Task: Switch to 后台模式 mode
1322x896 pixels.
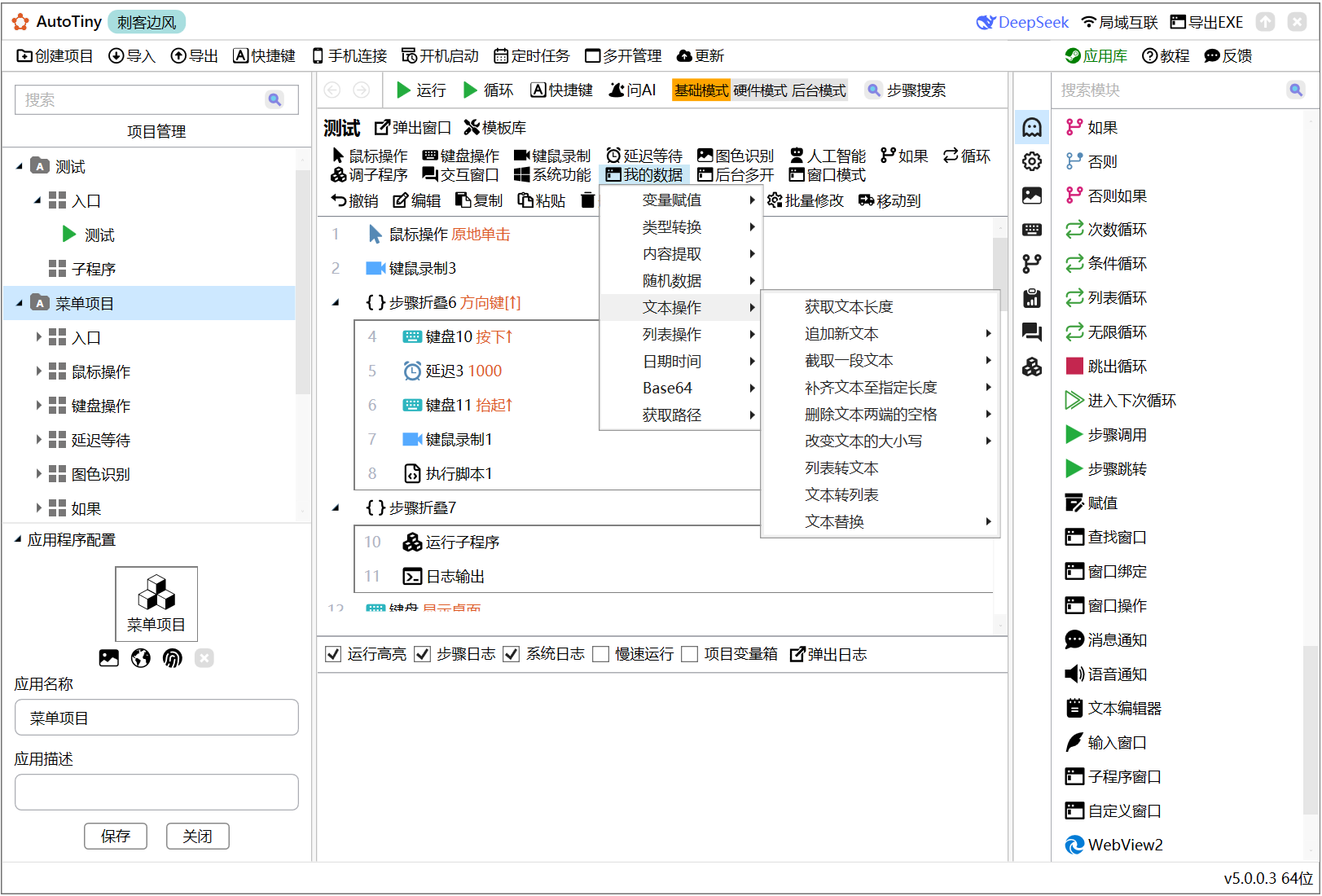Action: 819,90
